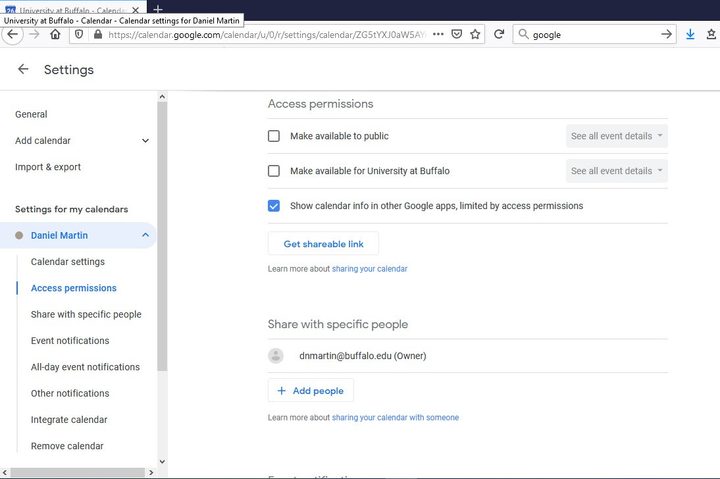Screen dimensions: 720x479
Task: Open public See all event details dropdown
Action: (617, 136)
